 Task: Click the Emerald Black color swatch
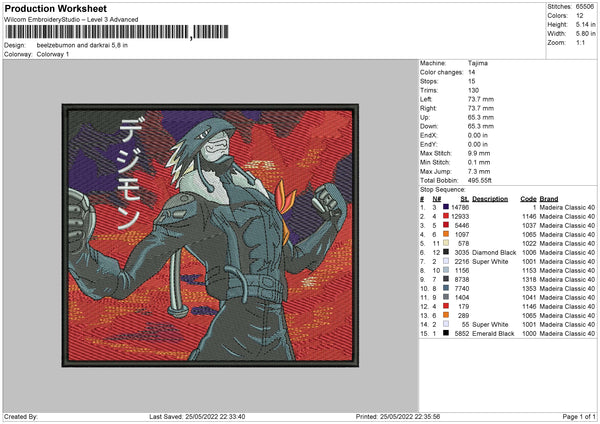coord(446,333)
